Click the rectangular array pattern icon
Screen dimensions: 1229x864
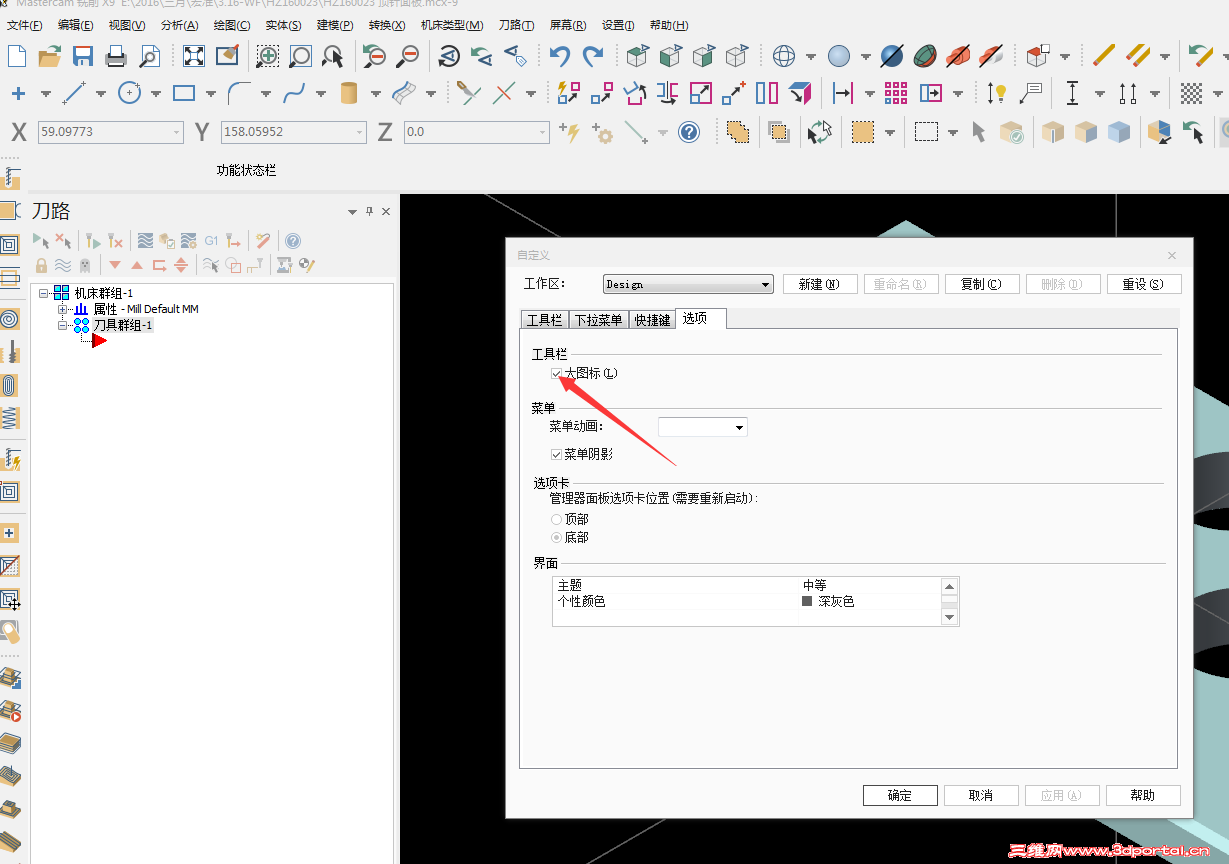tap(896, 94)
